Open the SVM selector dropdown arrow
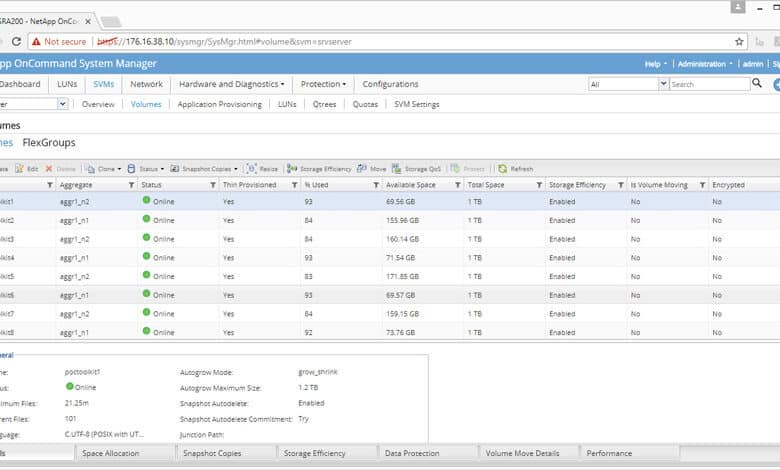The width and height of the screenshot is (780, 470). tap(63, 104)
